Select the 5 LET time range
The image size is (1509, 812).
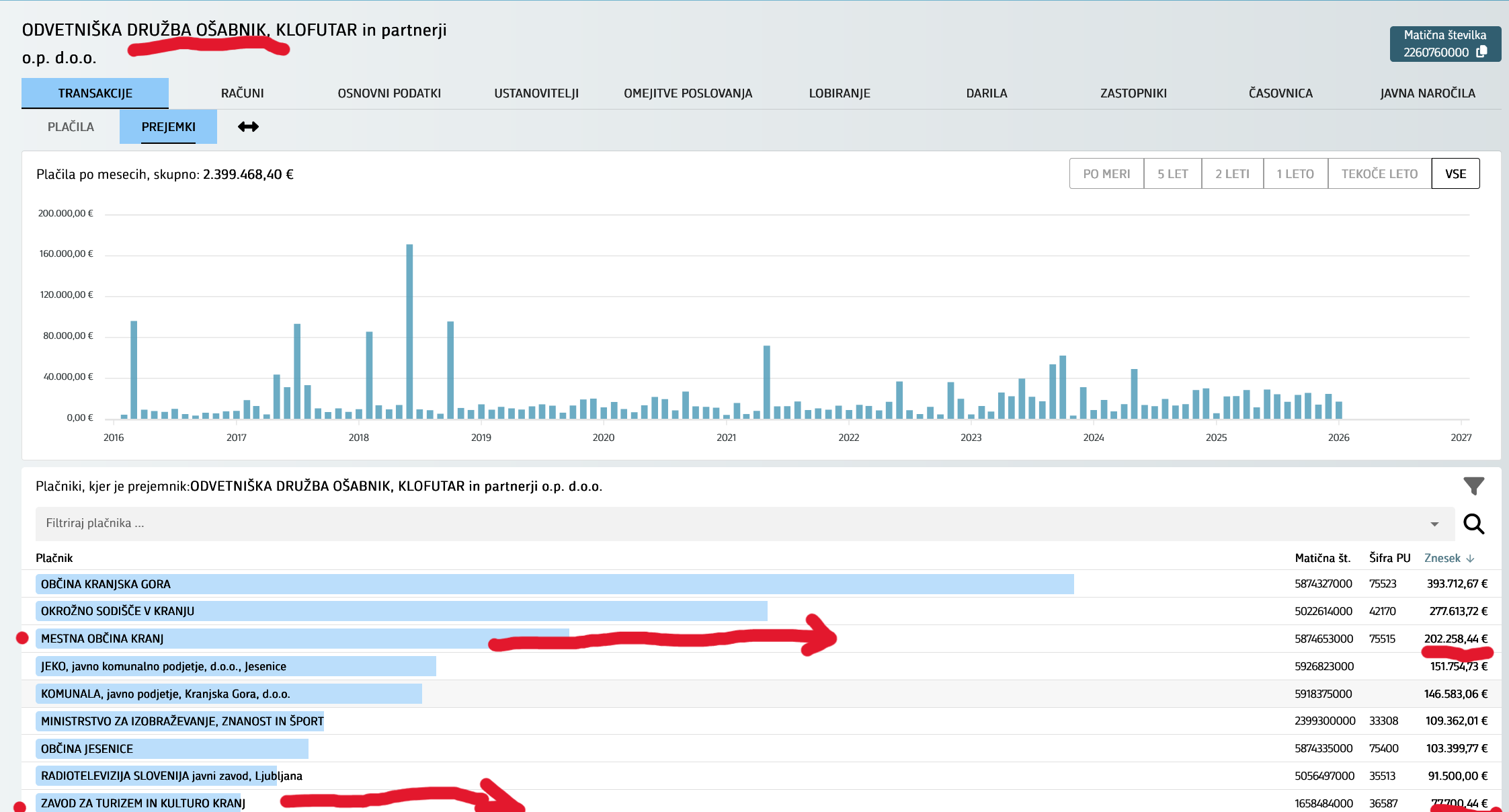pos(1172,174)
